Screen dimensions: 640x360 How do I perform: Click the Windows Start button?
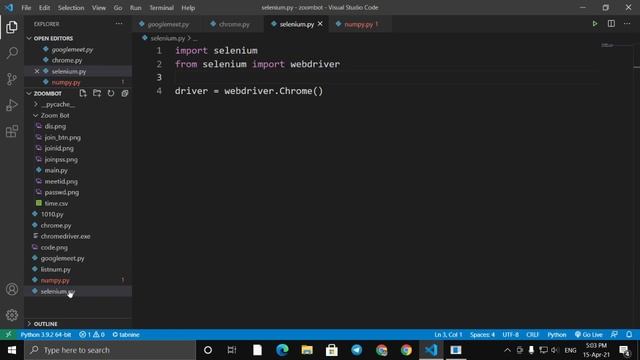point(12,350)
